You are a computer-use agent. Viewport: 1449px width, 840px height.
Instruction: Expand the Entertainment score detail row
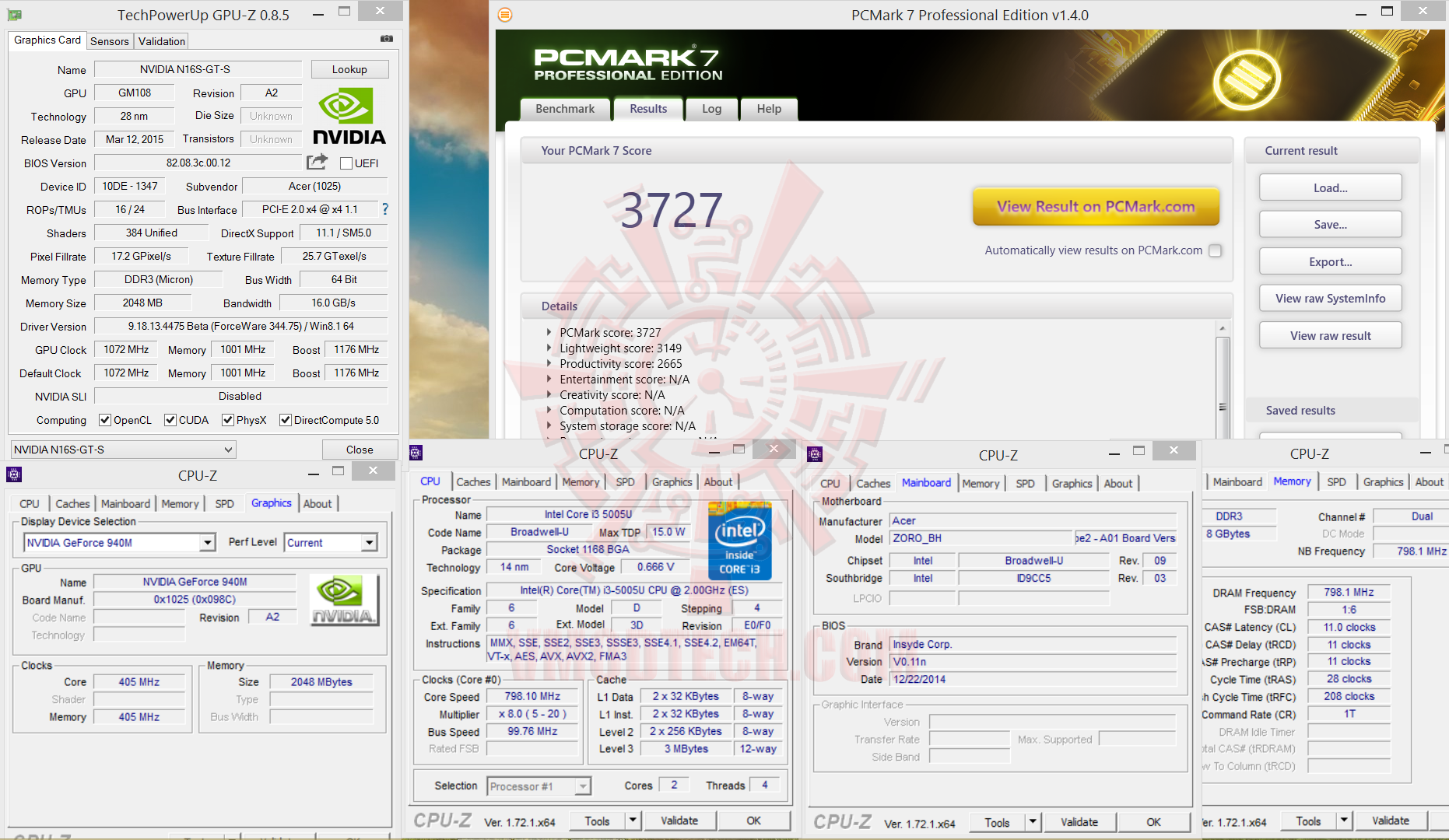(x=550, y=380)
